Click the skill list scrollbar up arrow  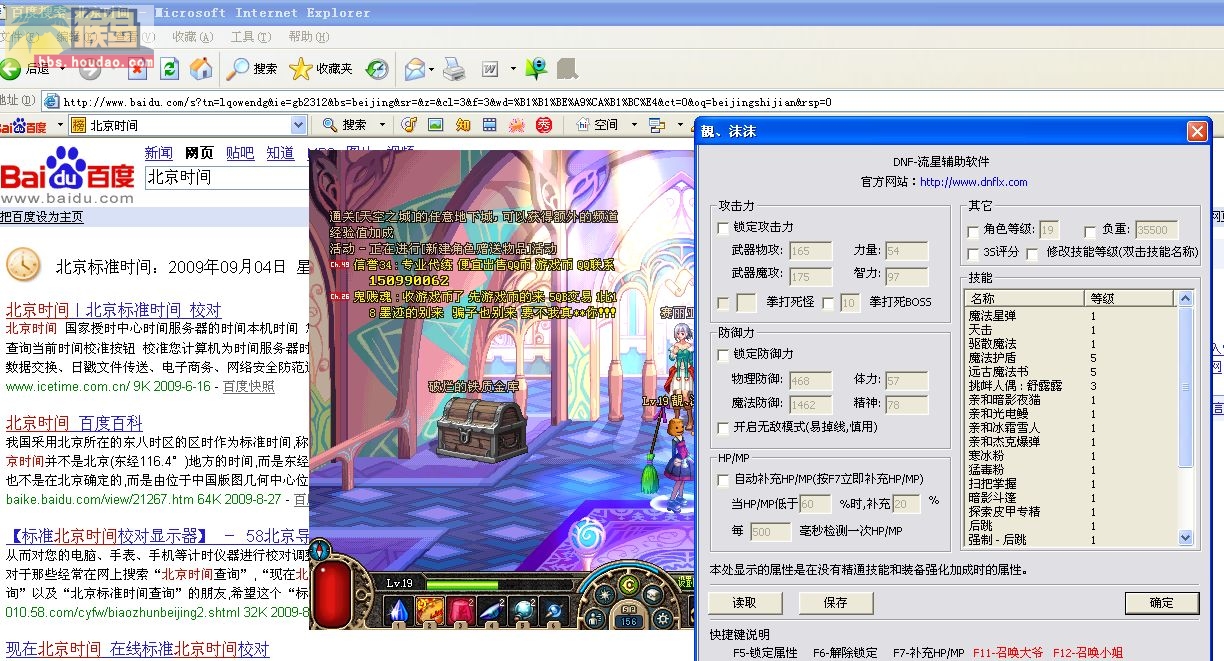[1186, 298]
